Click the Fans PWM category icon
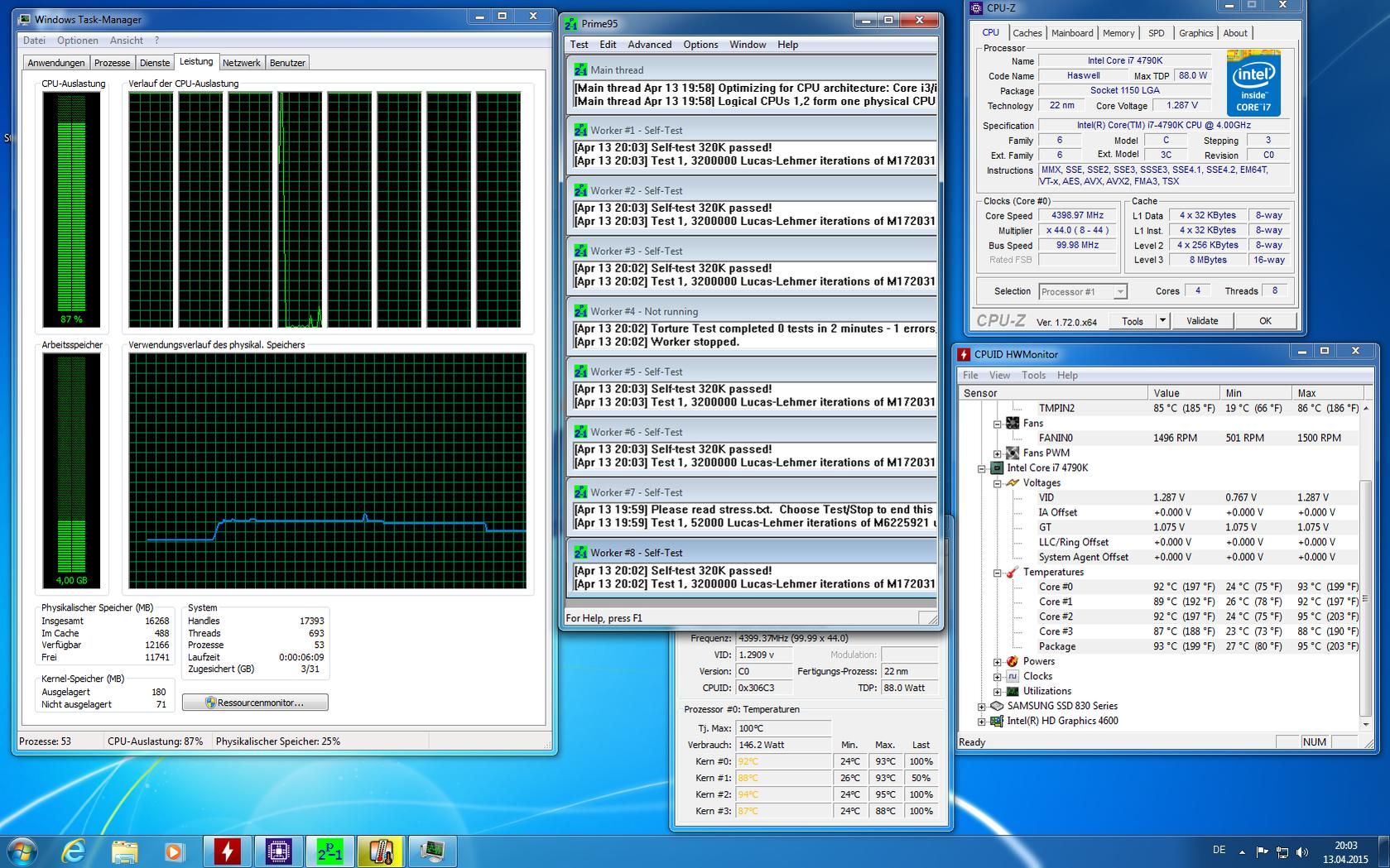 [x=1012, y=453]
